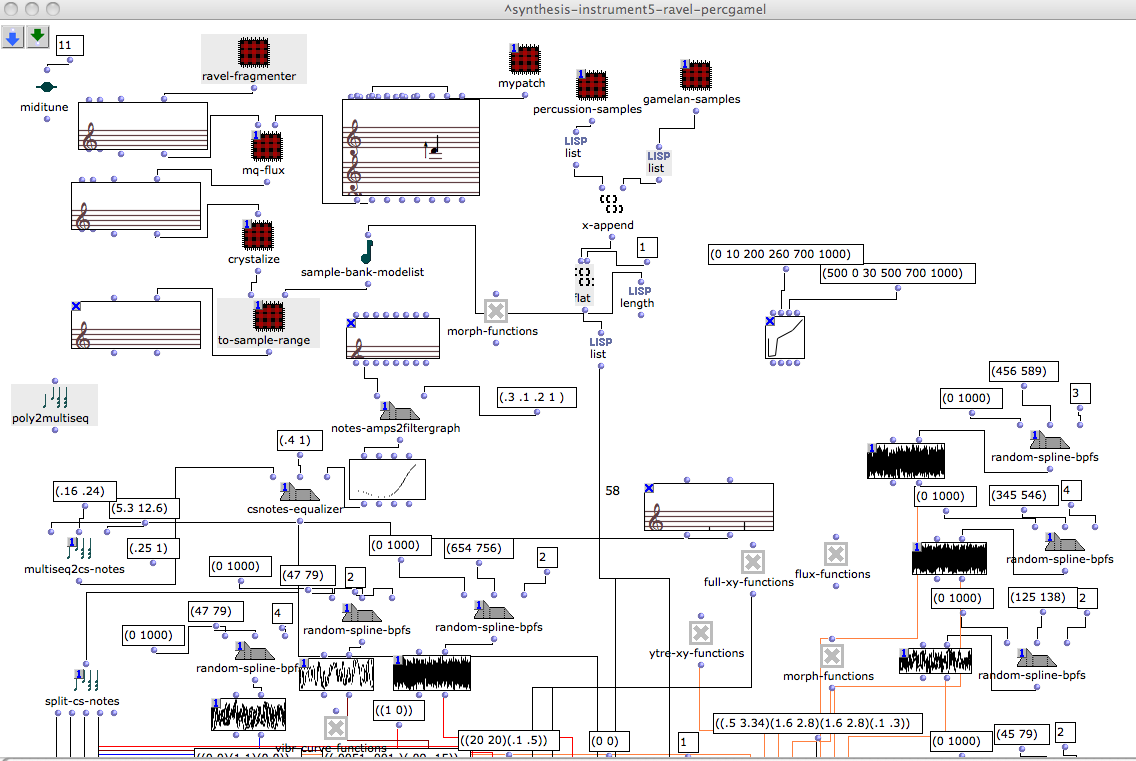Viewport: 1136px width, 761px height.
Task: Click the crystalize patch icon
Action: tap(257, 237)
